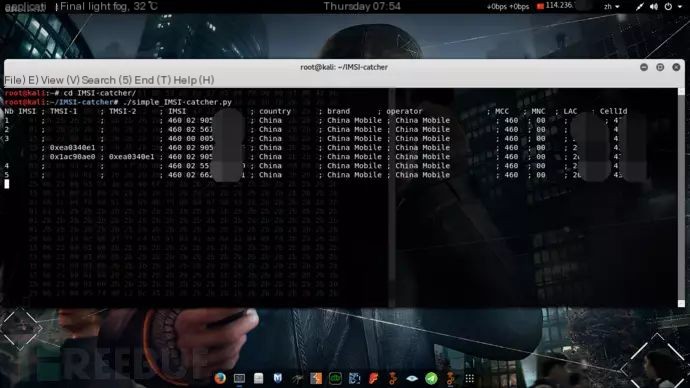Open the Thursday 07:54 clock menu

pyautogui.click(x=362, y=6)
